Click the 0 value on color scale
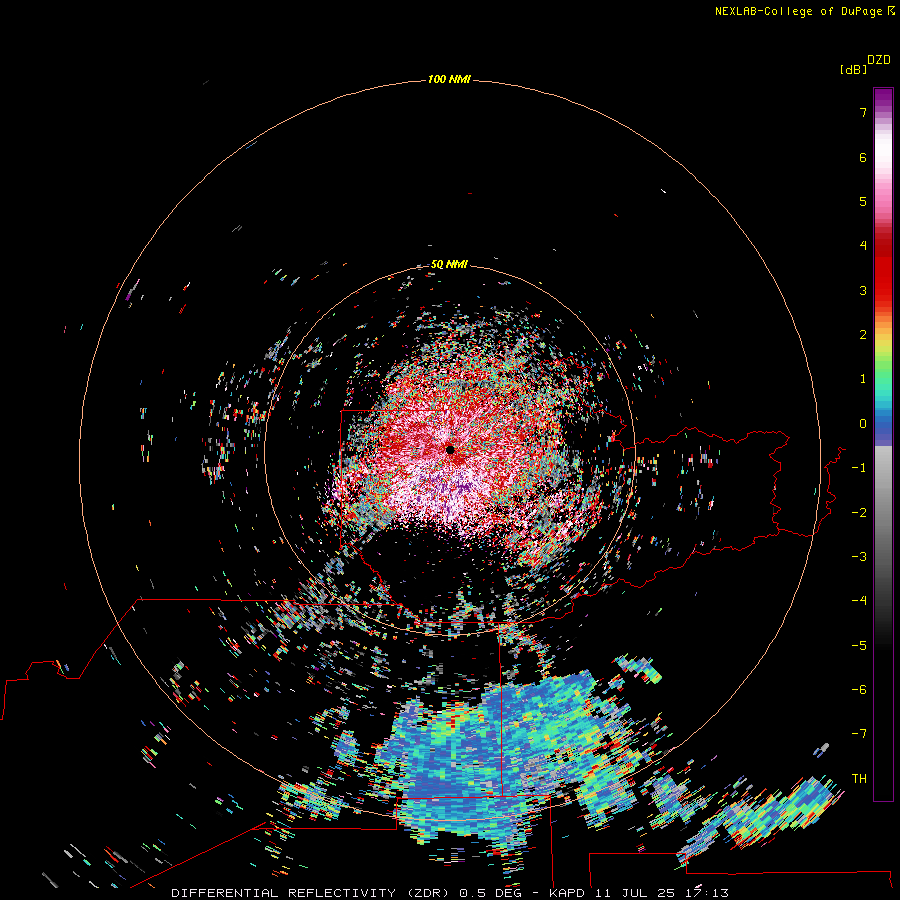The height and width of the screenshot is (900, 900). (x=863, y=424)
